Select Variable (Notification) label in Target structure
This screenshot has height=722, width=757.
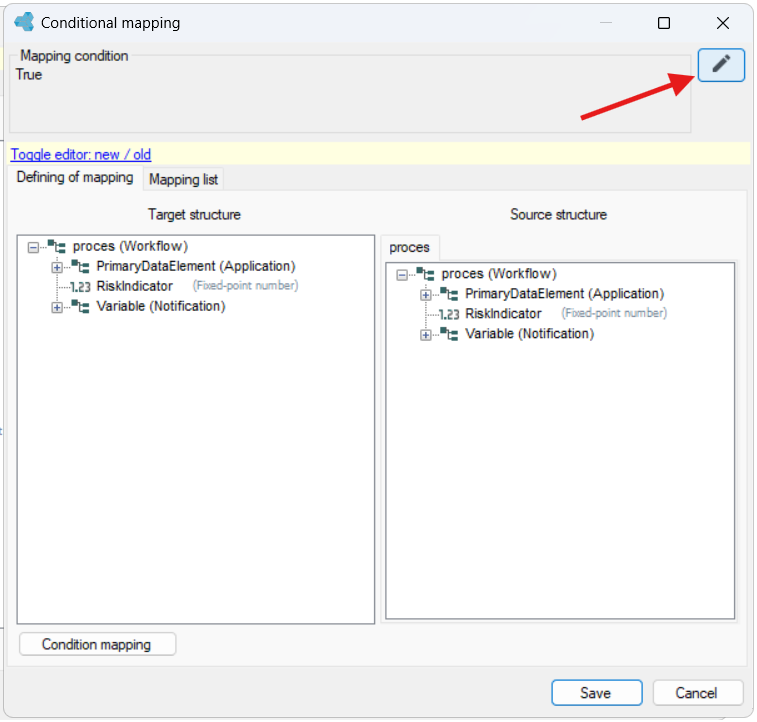[161, 306]
